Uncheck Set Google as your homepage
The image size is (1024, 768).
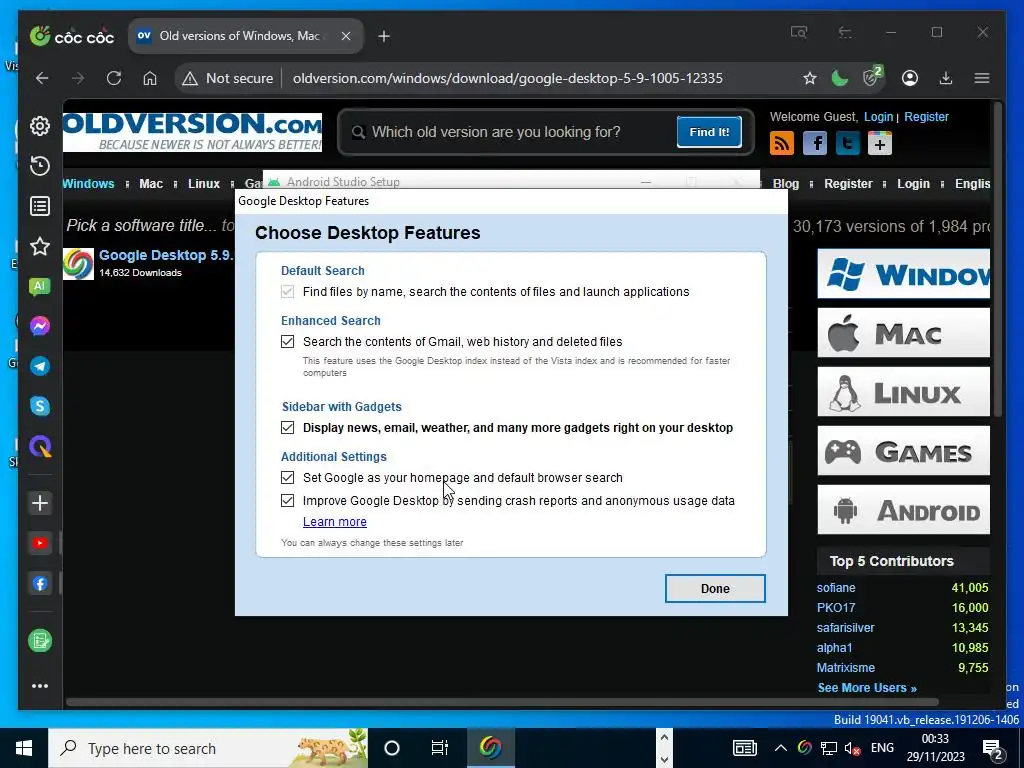(x=287, y=477)
